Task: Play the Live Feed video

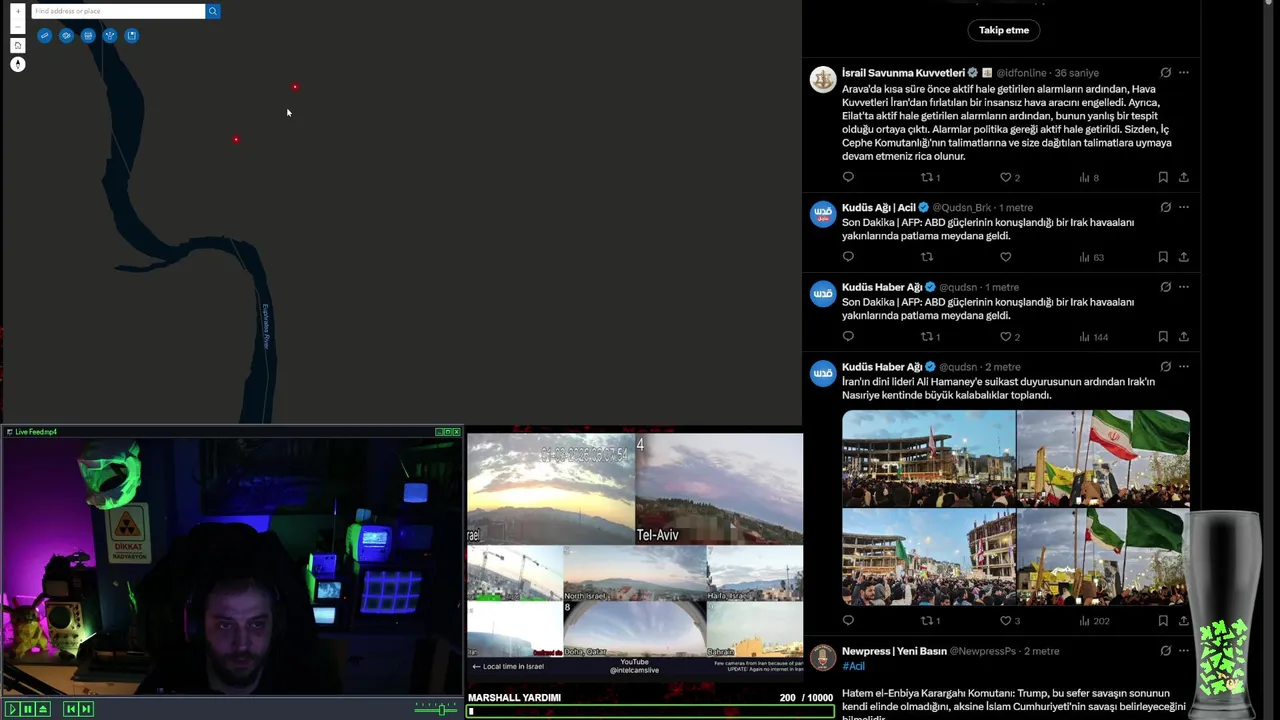Action: 12,709
